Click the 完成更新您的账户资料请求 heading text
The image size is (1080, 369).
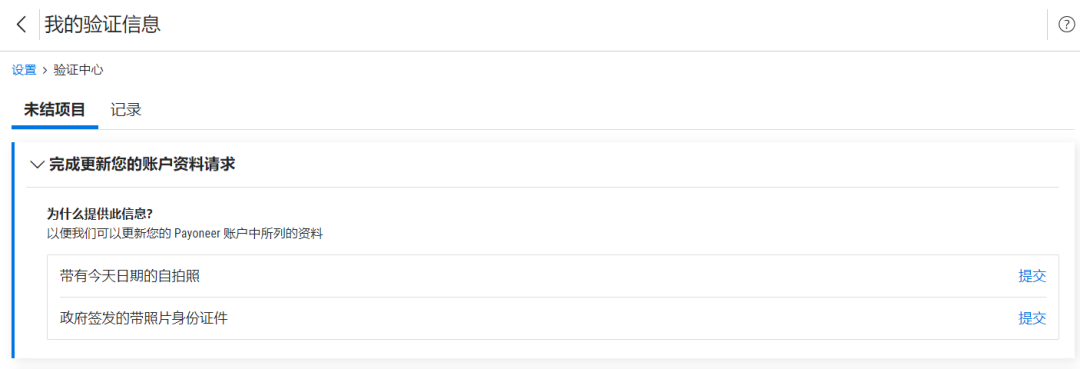coord(143,165)
